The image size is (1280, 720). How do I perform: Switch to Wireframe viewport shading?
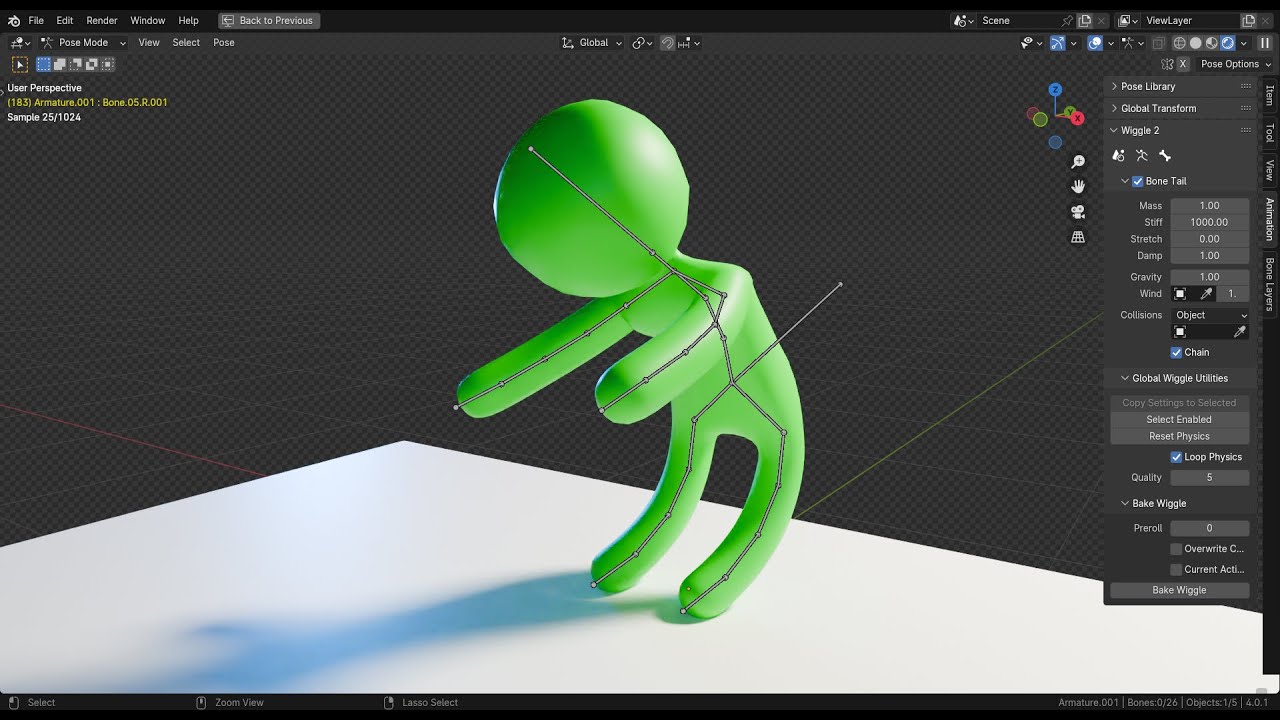[1180, 43]
